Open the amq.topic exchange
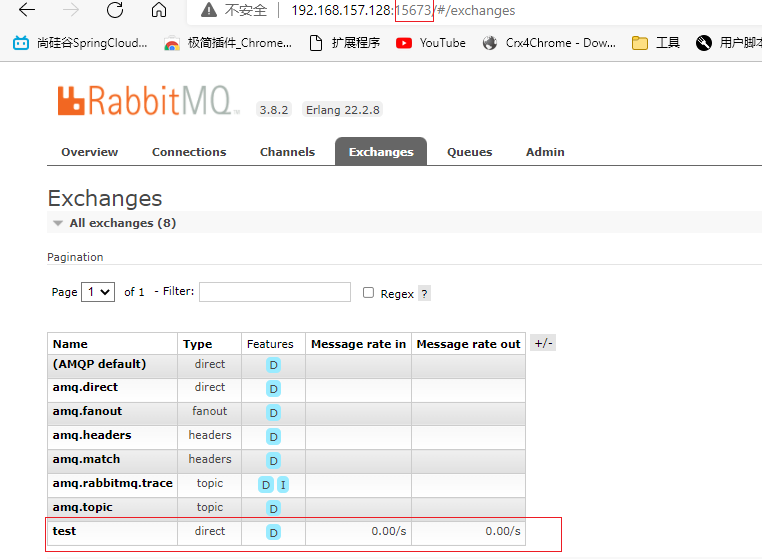 coord(82,507)
